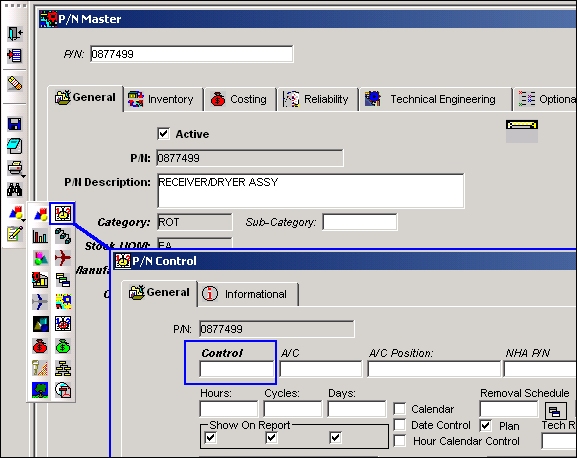Open the Optional tab in P/N Master
This screenshot has width=577, height=458.
coord(546,99)
